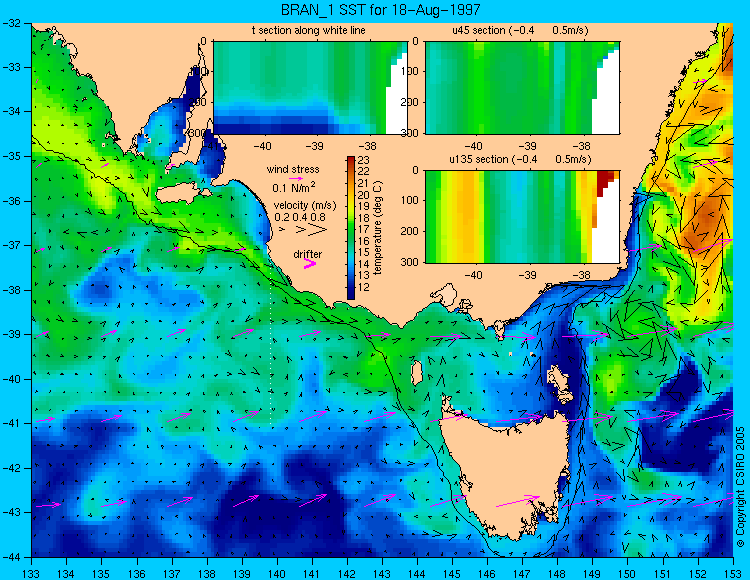This screenshot has width=750, height=580.
Task: Click main latitude axis label -32
Action: click(x=11, y=23)
